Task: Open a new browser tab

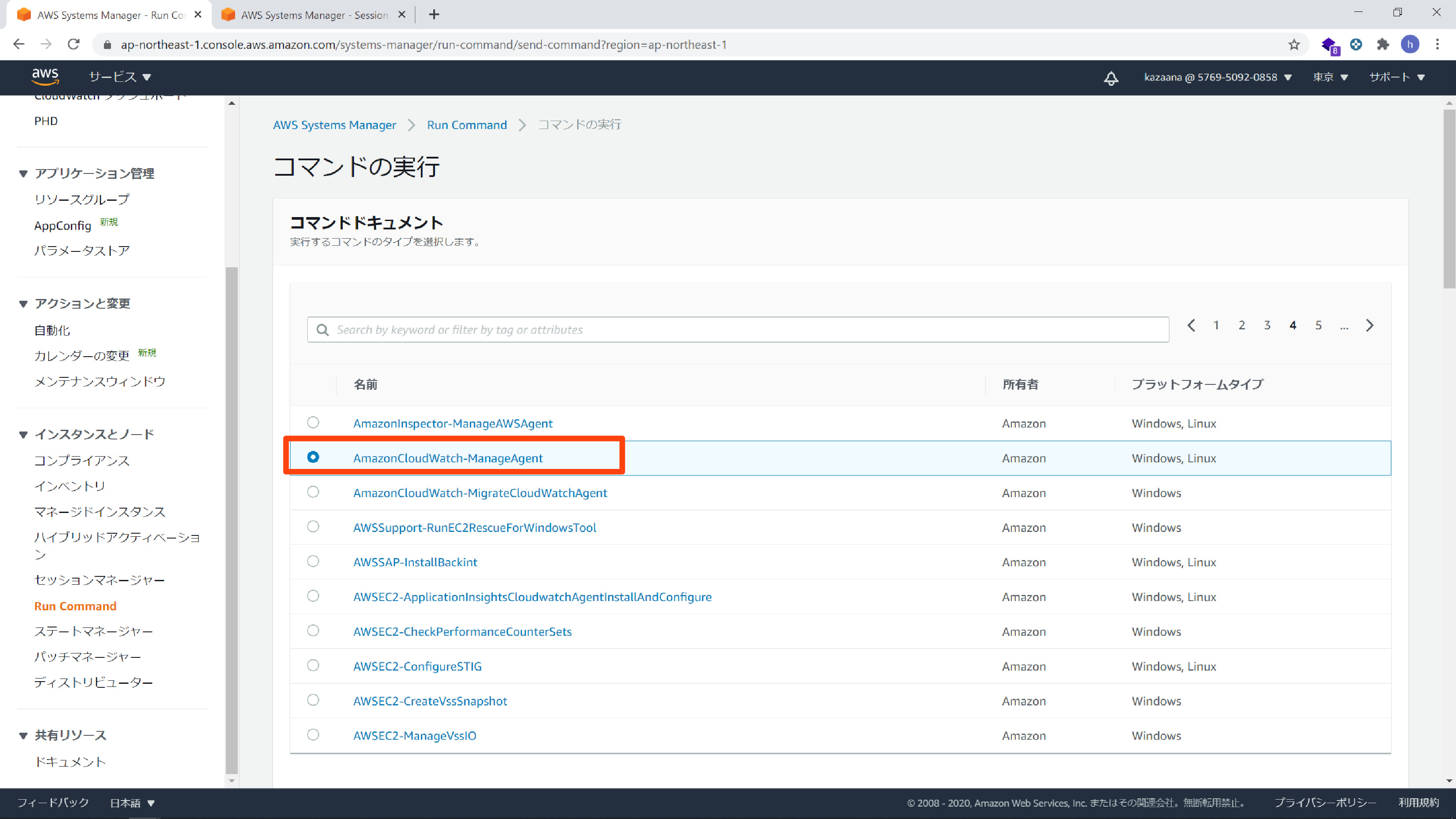Action: coord(434,15)
